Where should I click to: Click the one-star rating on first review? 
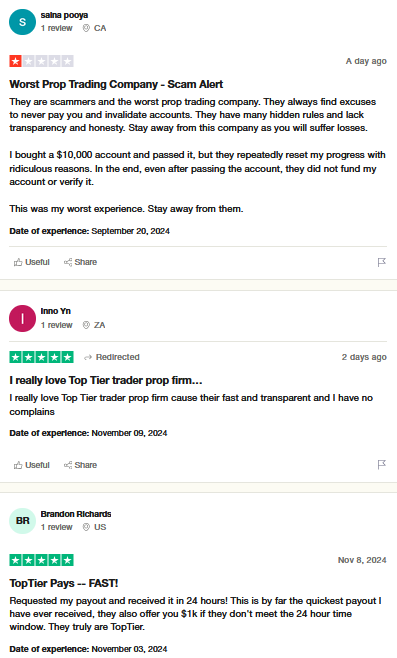pyautogui.click(x=42, y=61)
